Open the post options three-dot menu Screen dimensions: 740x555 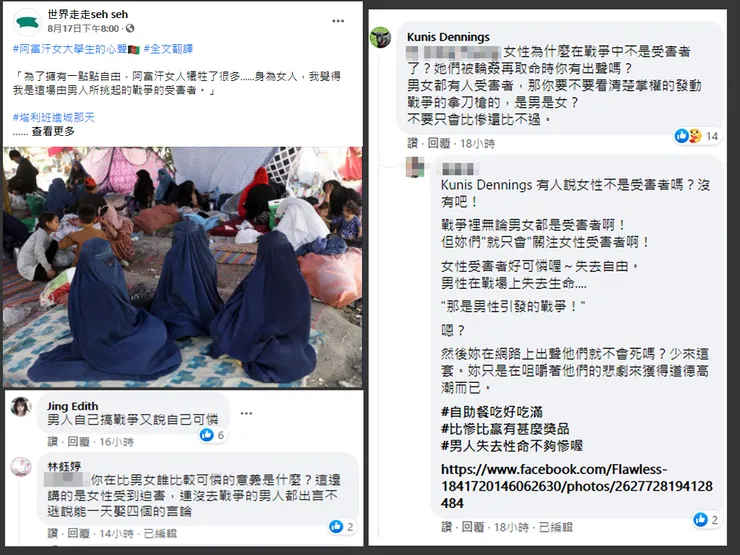338,21
